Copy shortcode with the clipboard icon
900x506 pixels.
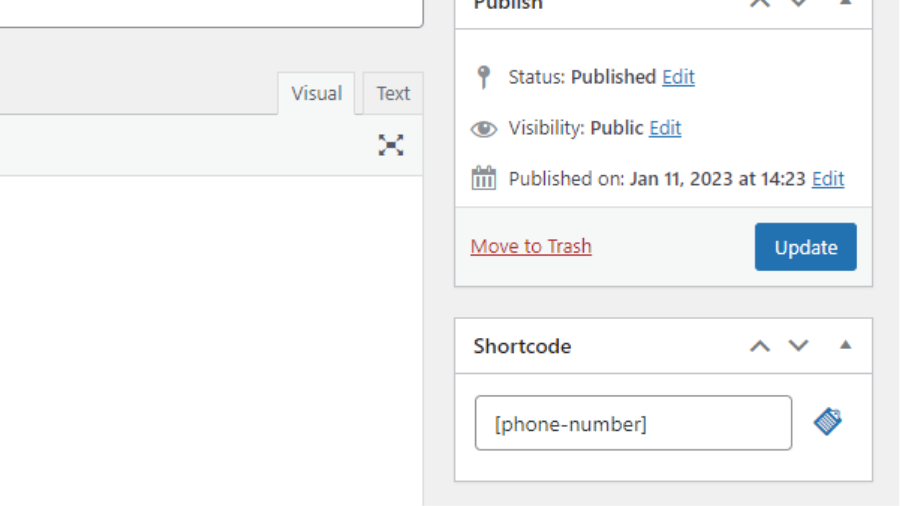tap(828, 422)
